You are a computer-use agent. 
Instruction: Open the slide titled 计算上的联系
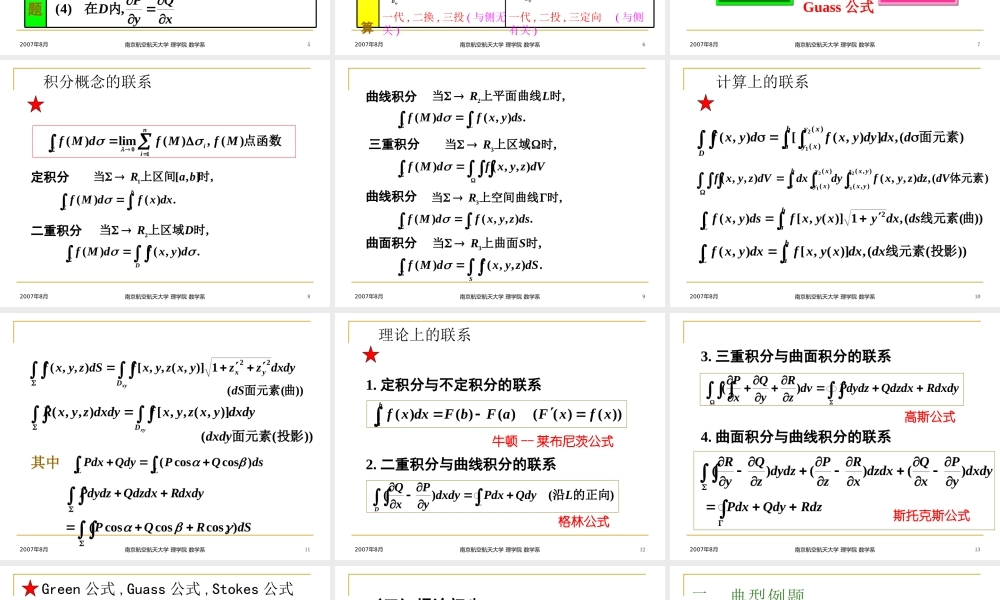pos(835,184)
